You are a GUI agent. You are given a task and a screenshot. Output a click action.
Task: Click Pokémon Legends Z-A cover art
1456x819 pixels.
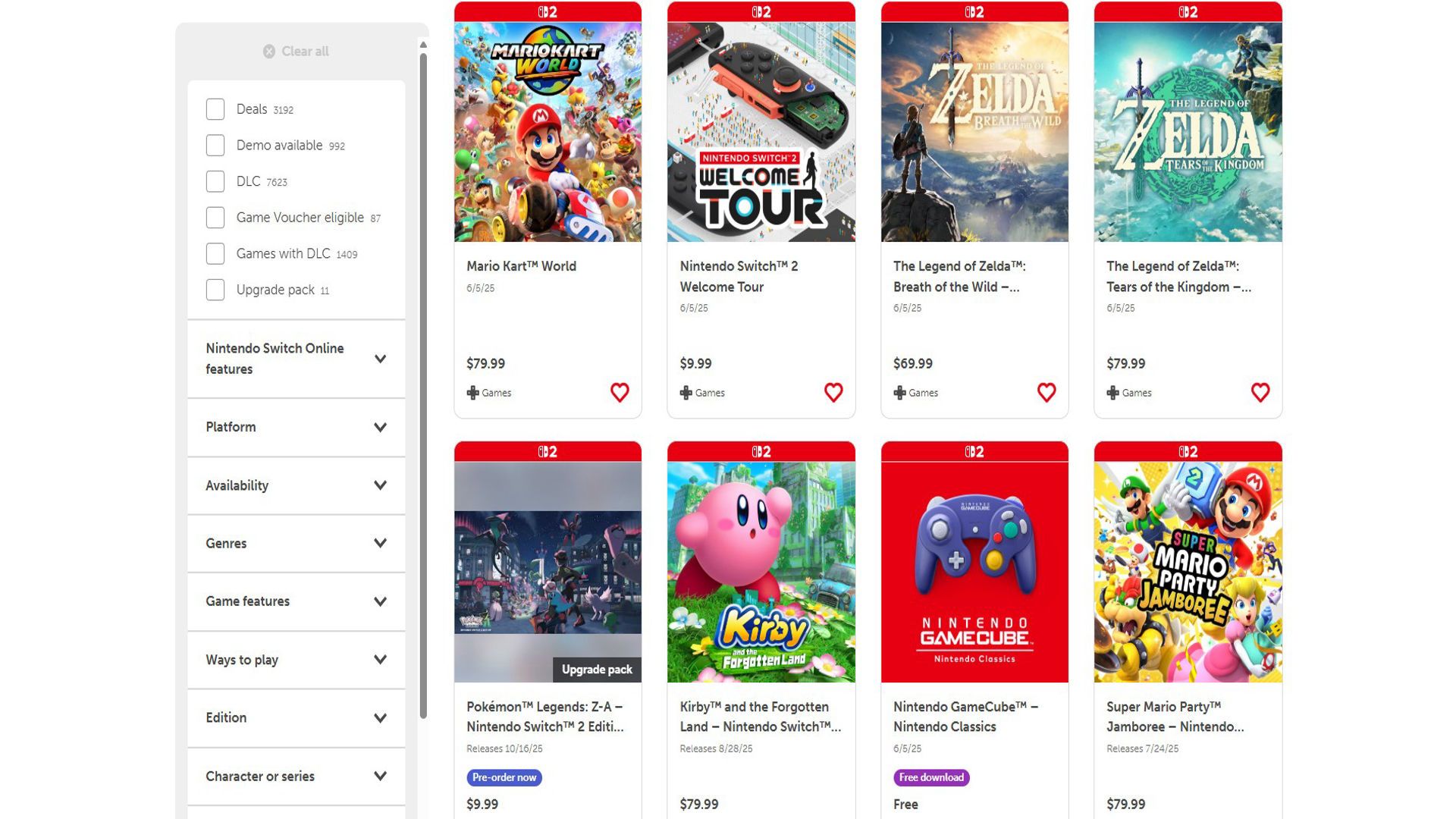548,573
